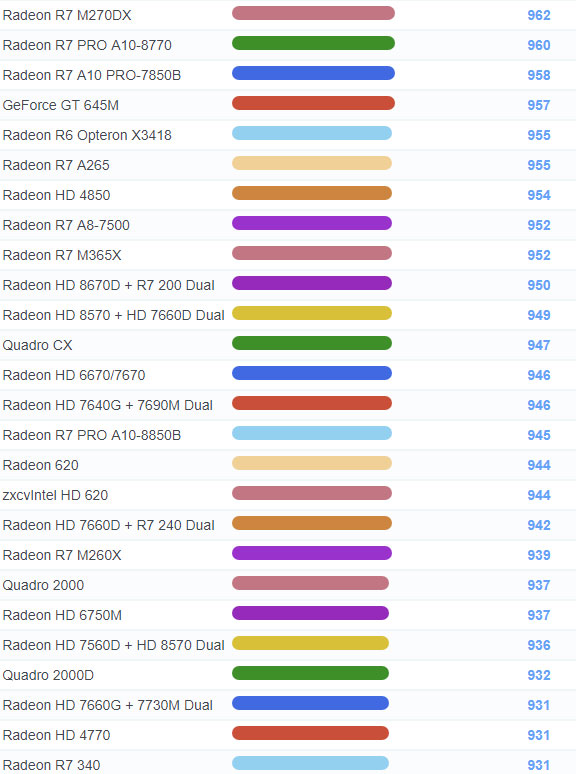Open the Radeon R7 M270DX entry

(x=67, y=15)
